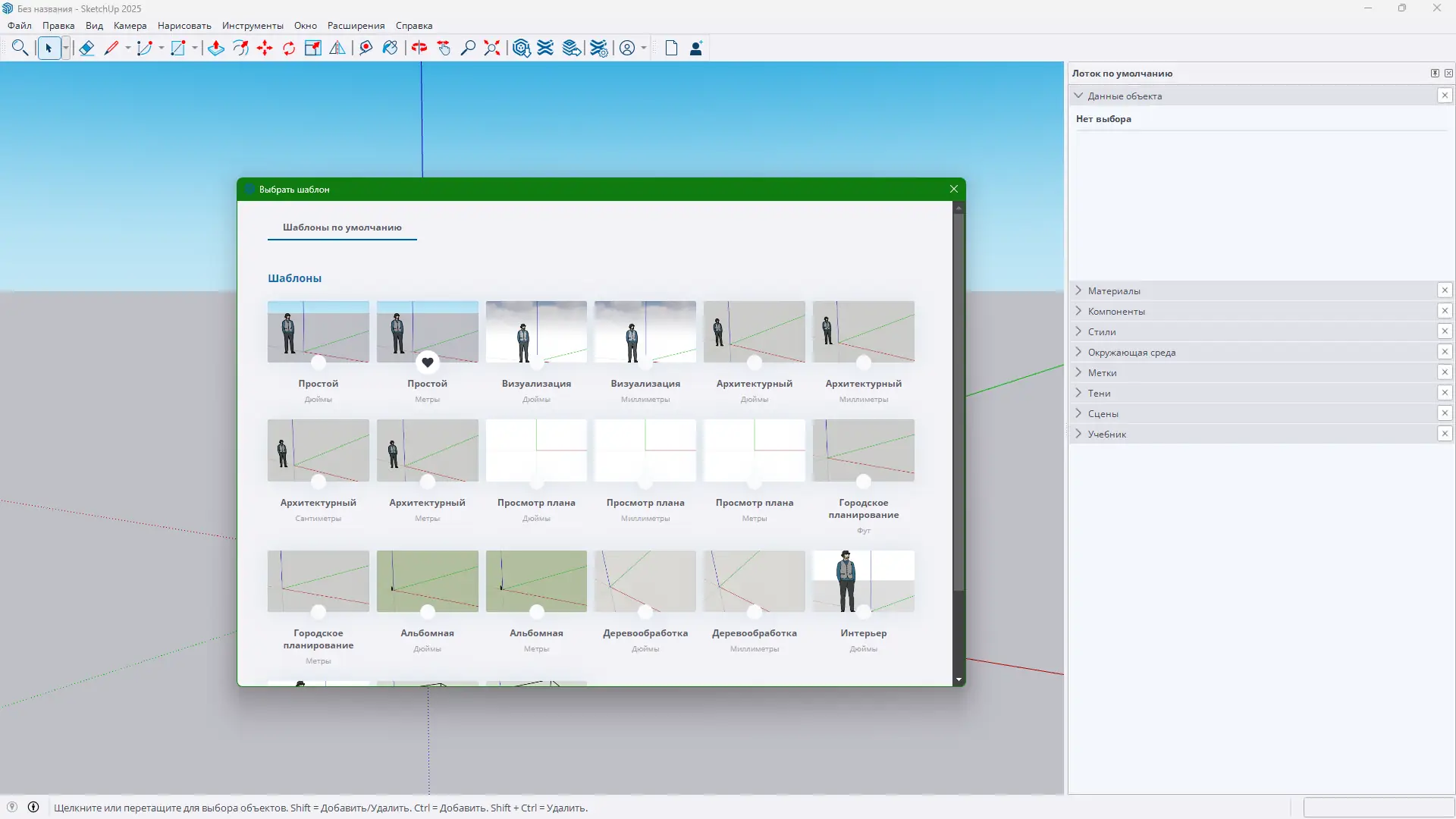Close the Выбрать шаблон dialog

[953, 189]
